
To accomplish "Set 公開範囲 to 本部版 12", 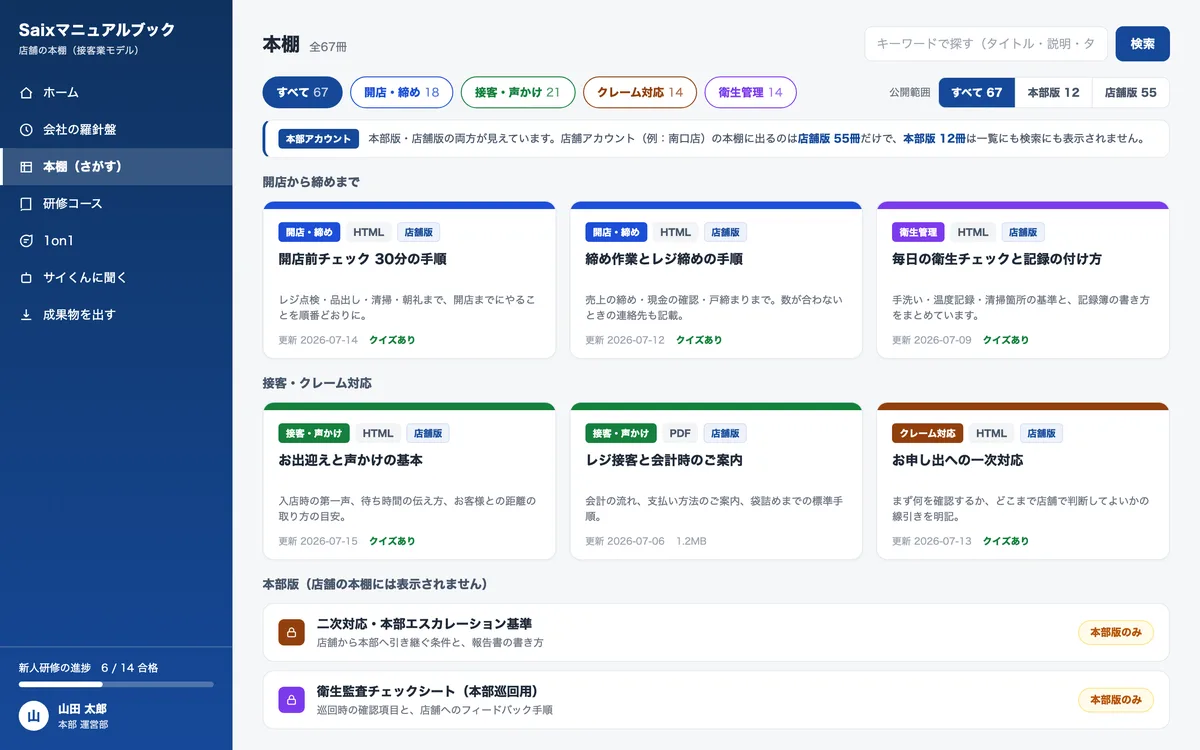I will tap(1053, 92).
